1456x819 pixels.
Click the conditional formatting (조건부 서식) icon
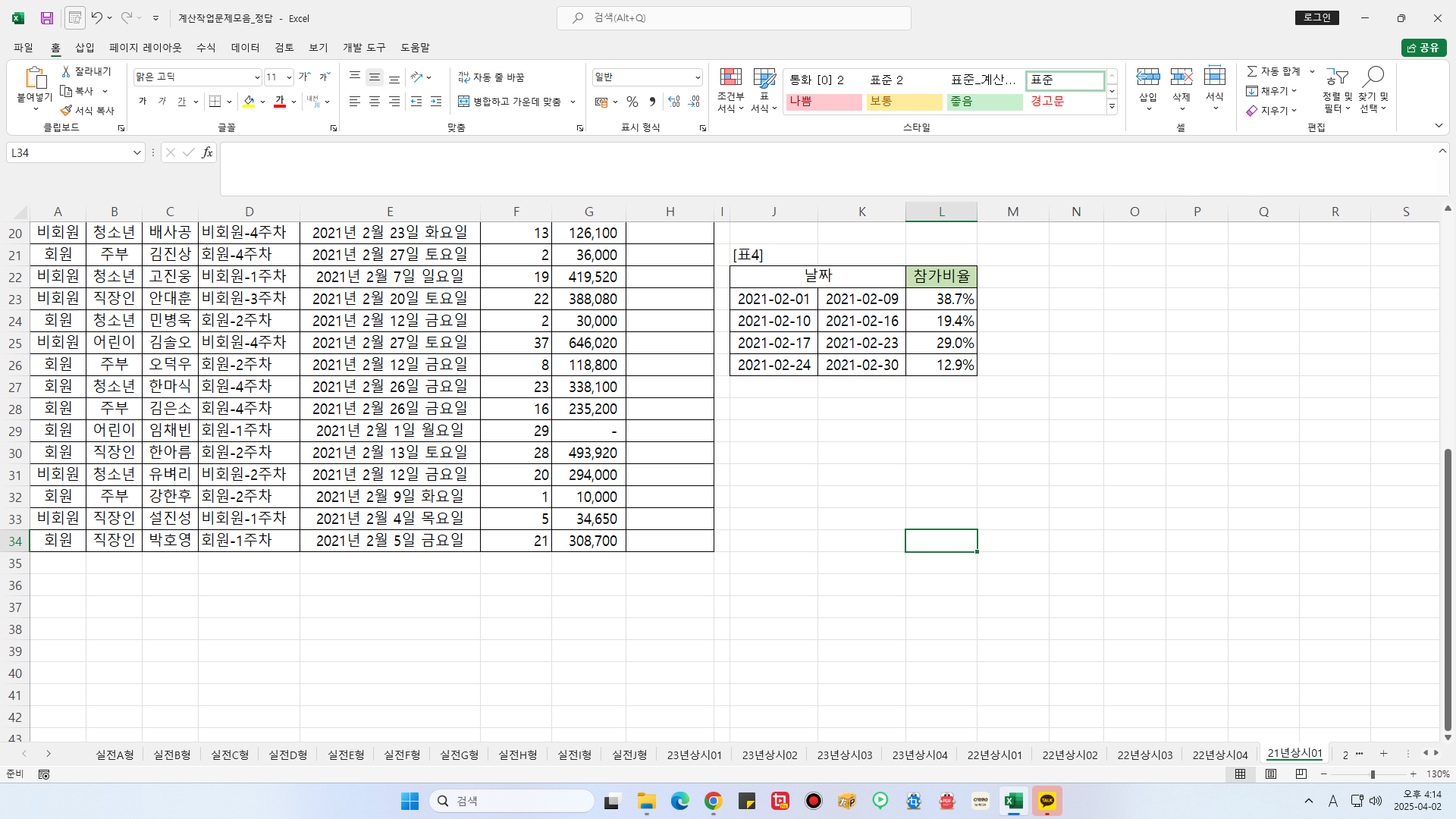[730, 77]
